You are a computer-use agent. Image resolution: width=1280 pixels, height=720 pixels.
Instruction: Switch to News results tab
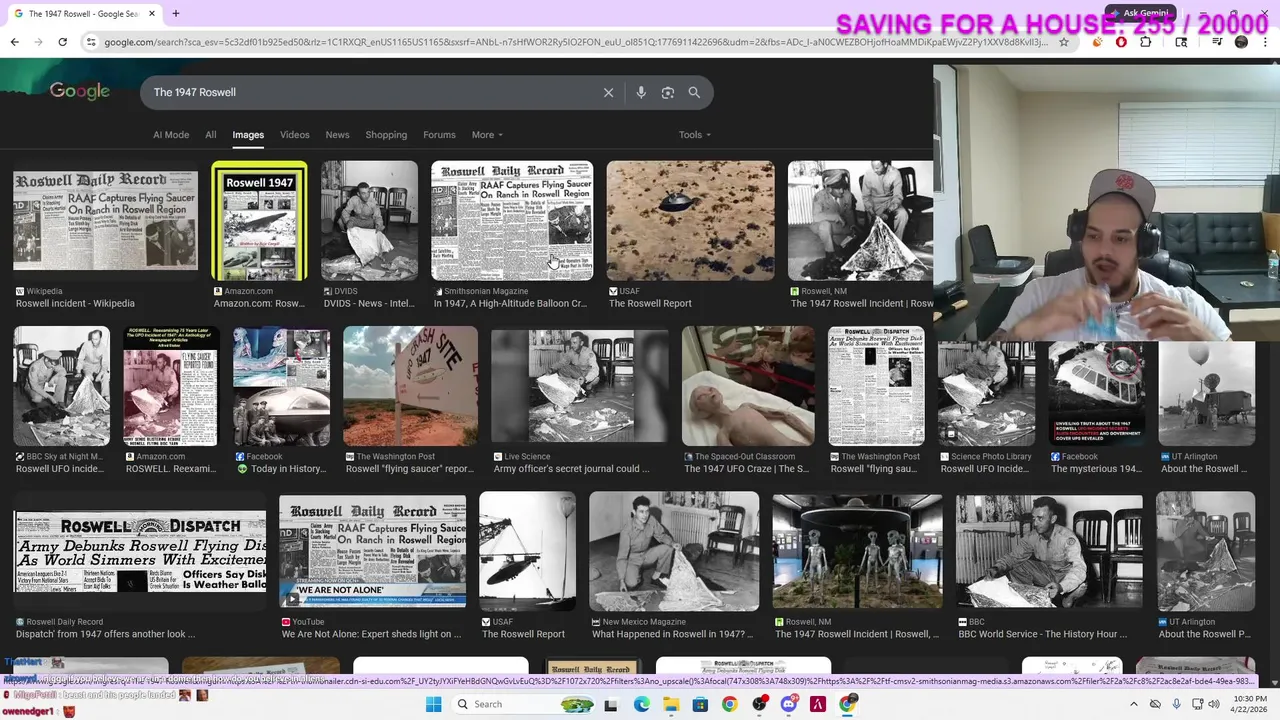[337, 135]
